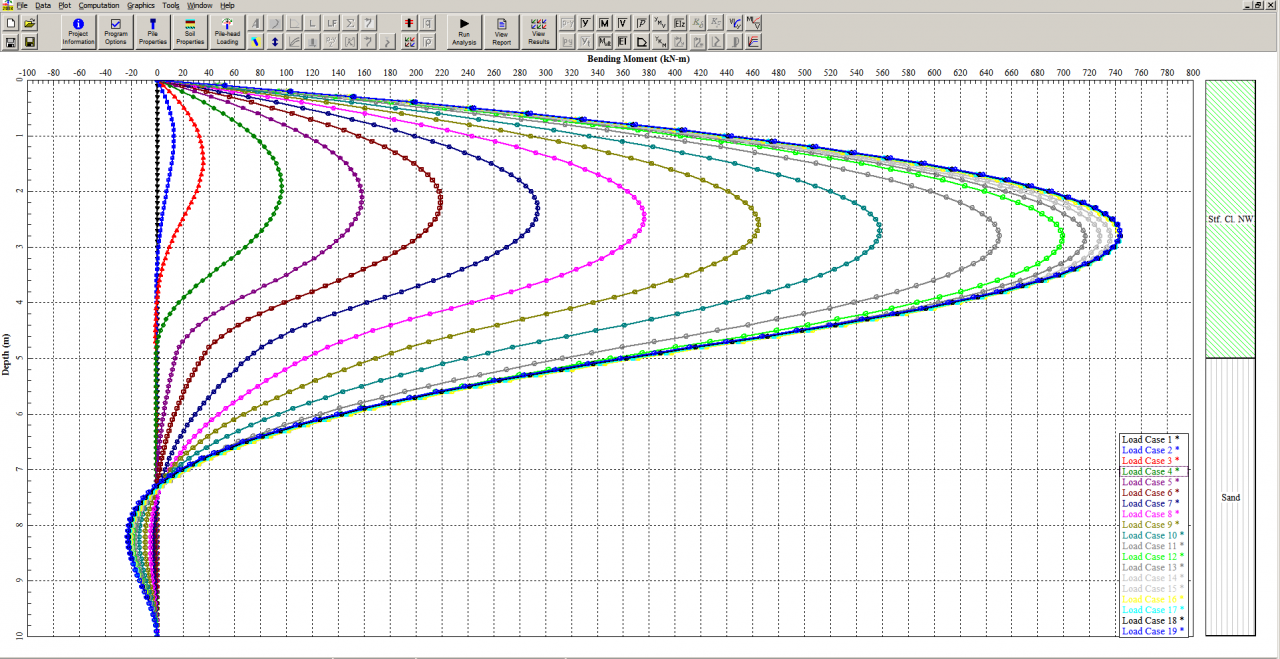Click the red pile cross-section icon
Viewport: 1280px width, 659px height.
tap(409, 22)
